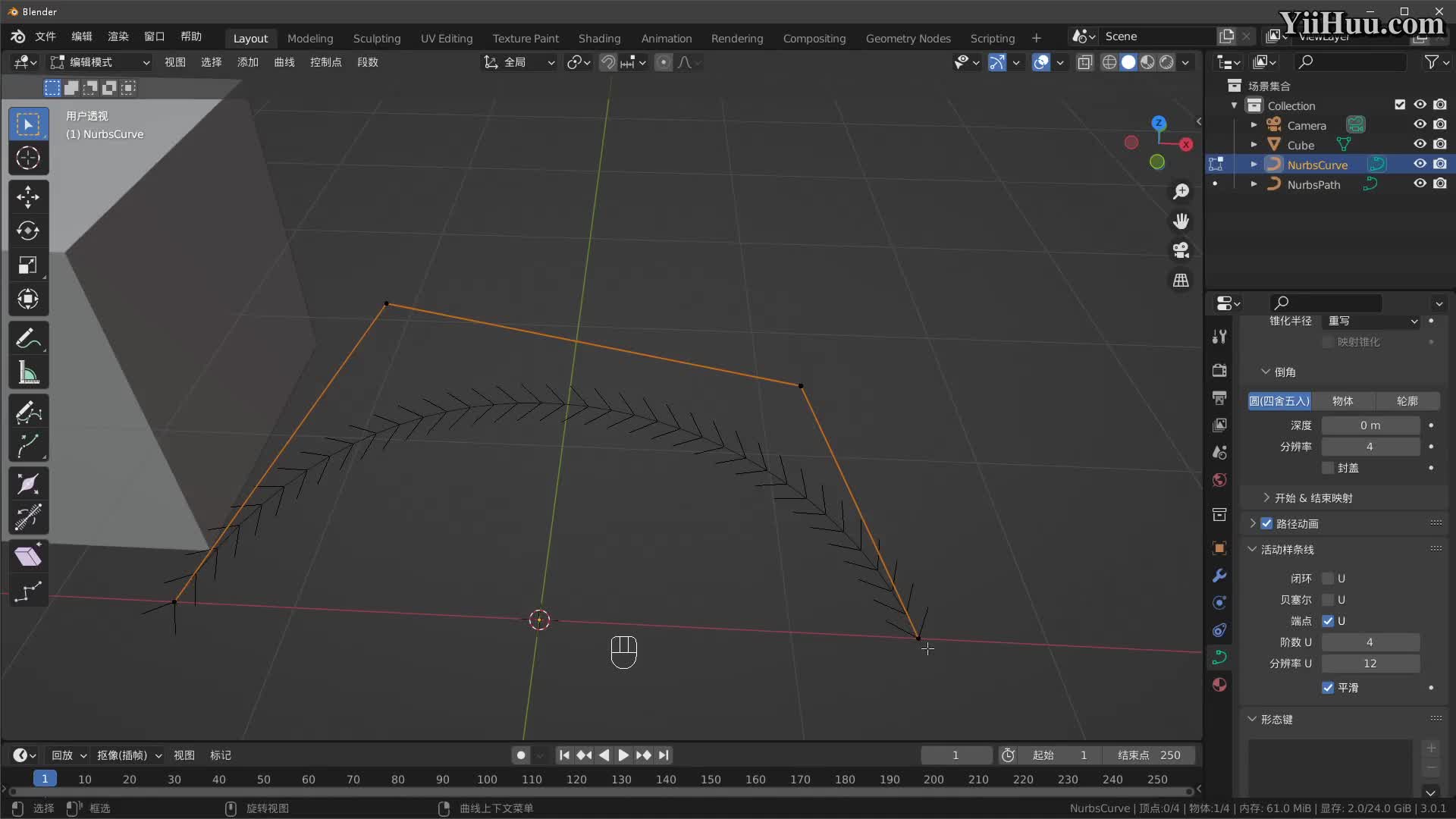Image resolution: width=1456 pixels, height=819 pixels.
Task: Click the 阶数 U value 4
Action: click(x=1370, y=642)
